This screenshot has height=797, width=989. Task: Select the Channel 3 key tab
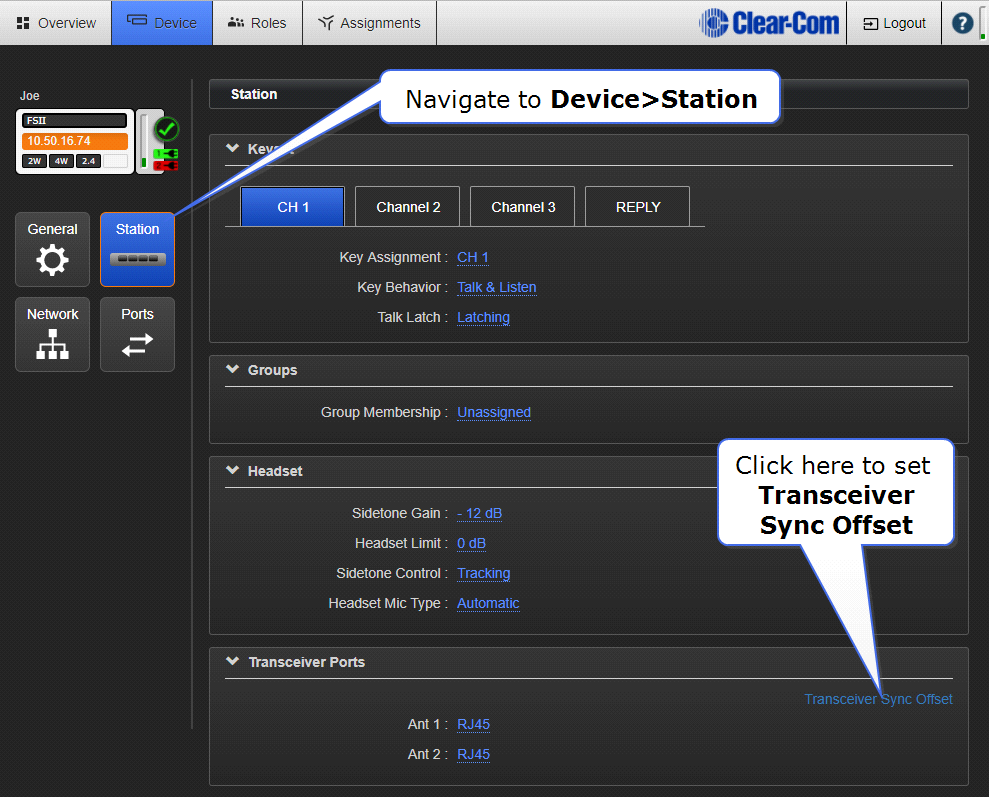[x=523, y=207]
